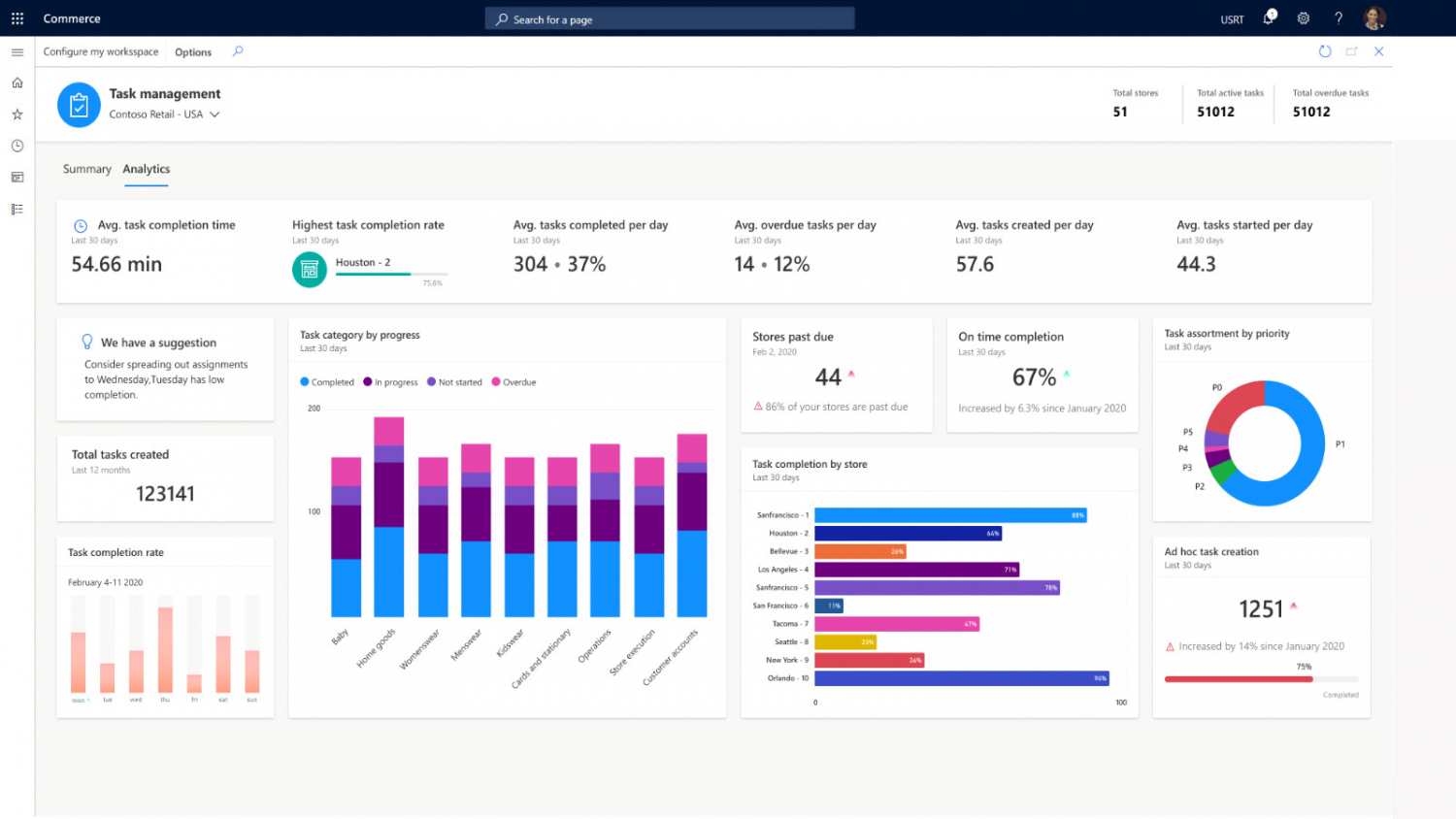Click the 67% on time completion value

tap(1034, 377)
